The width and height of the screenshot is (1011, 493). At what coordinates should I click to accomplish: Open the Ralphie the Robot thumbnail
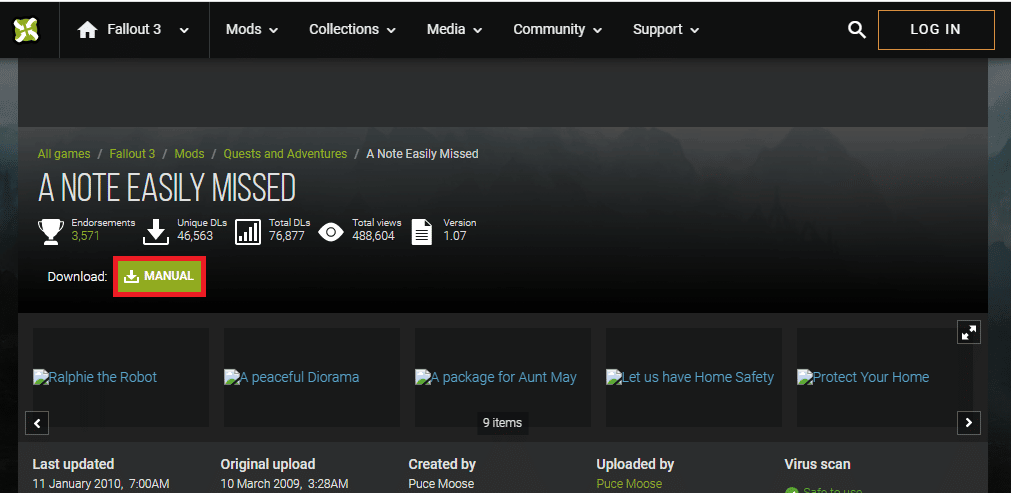(x=121, y=377)
